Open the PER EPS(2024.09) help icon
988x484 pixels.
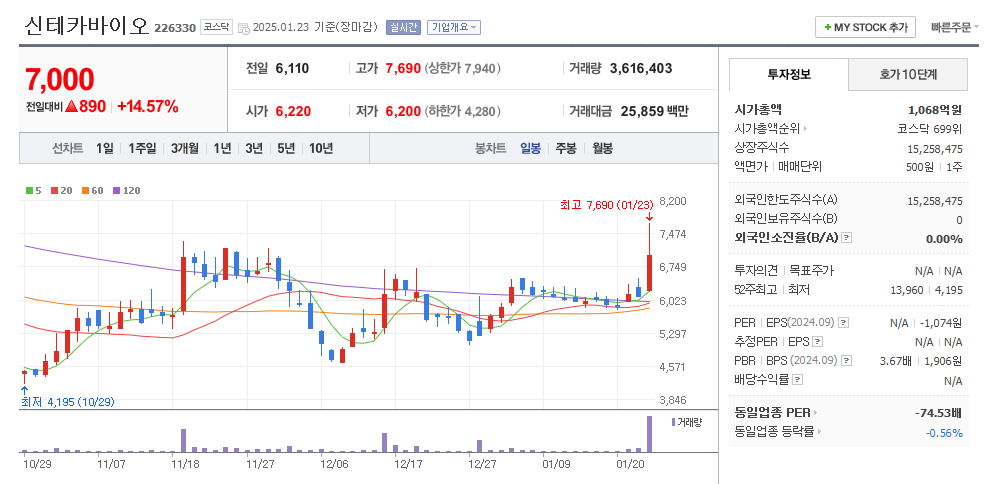pos(844,323)
